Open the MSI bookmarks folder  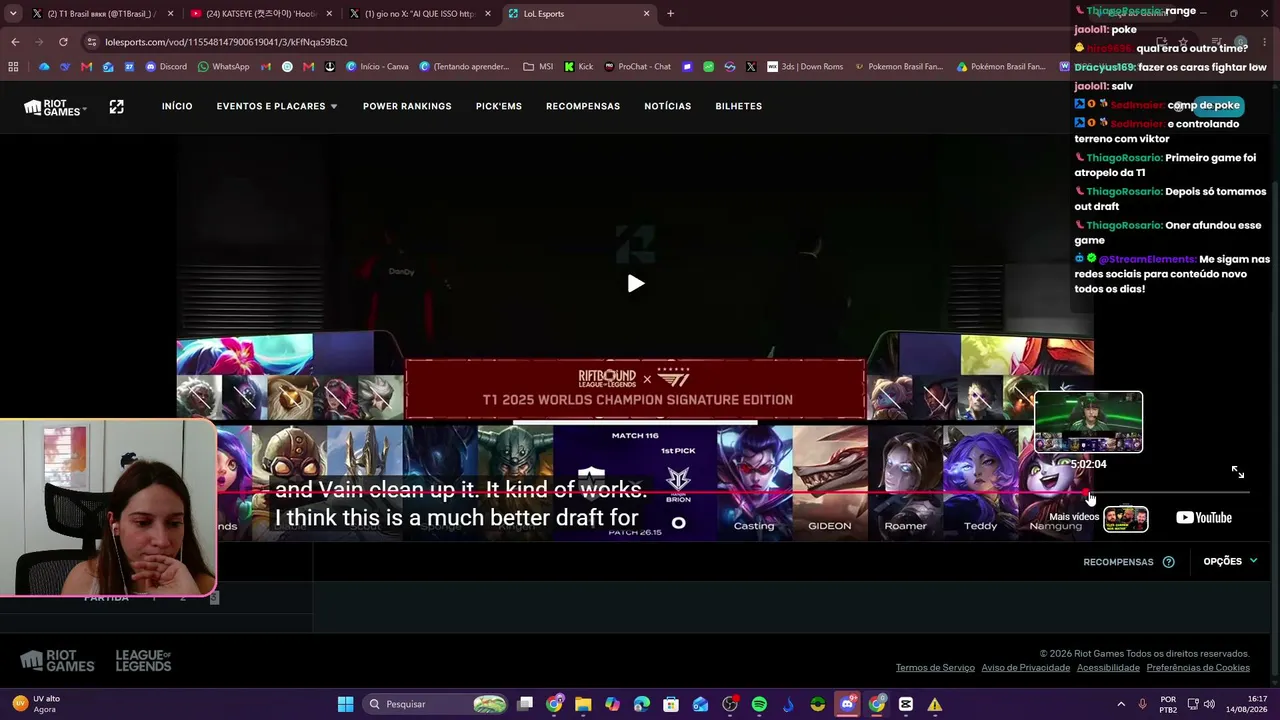coord(538,67)
